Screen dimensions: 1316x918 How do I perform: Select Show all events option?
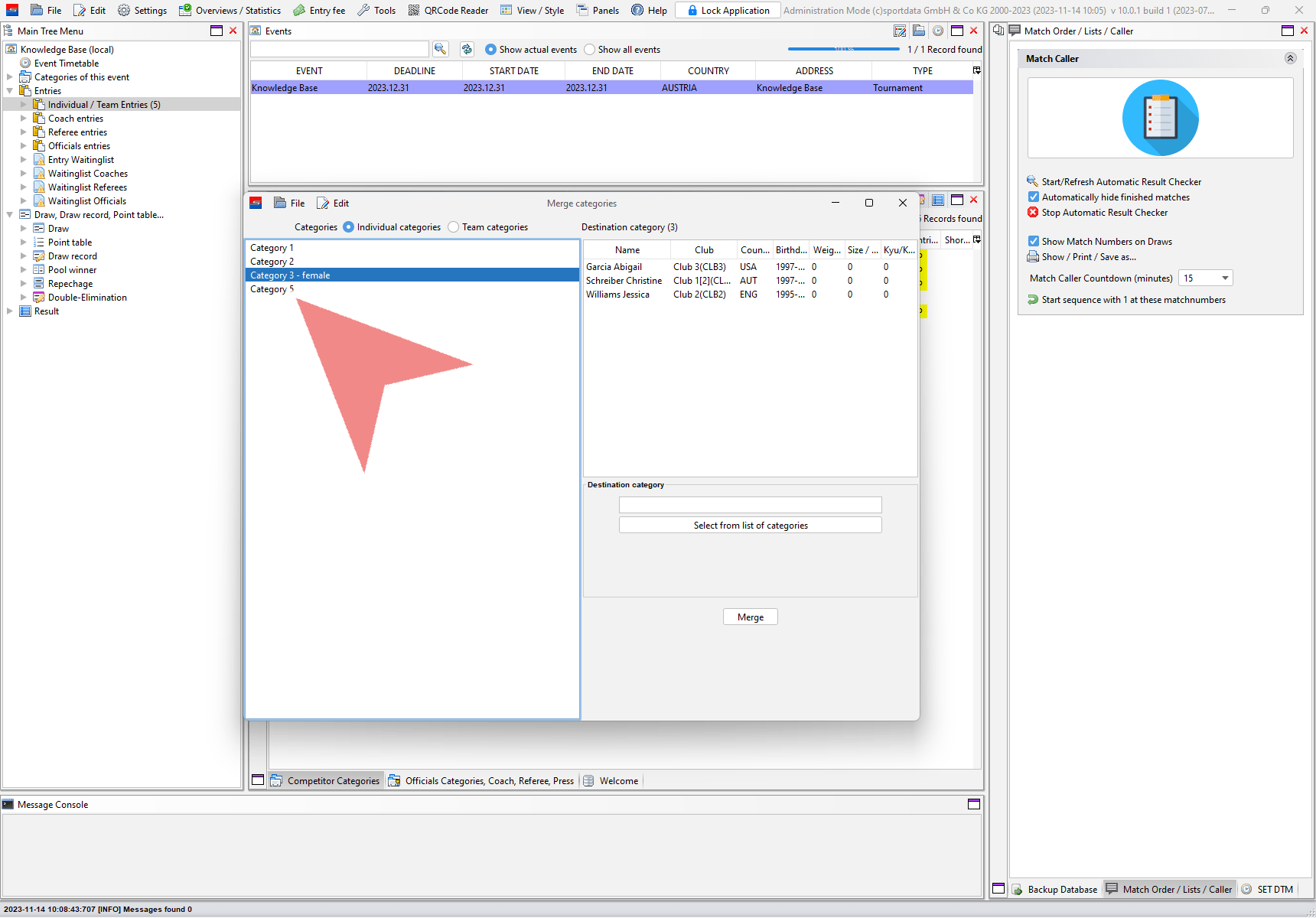click(589, 50)
